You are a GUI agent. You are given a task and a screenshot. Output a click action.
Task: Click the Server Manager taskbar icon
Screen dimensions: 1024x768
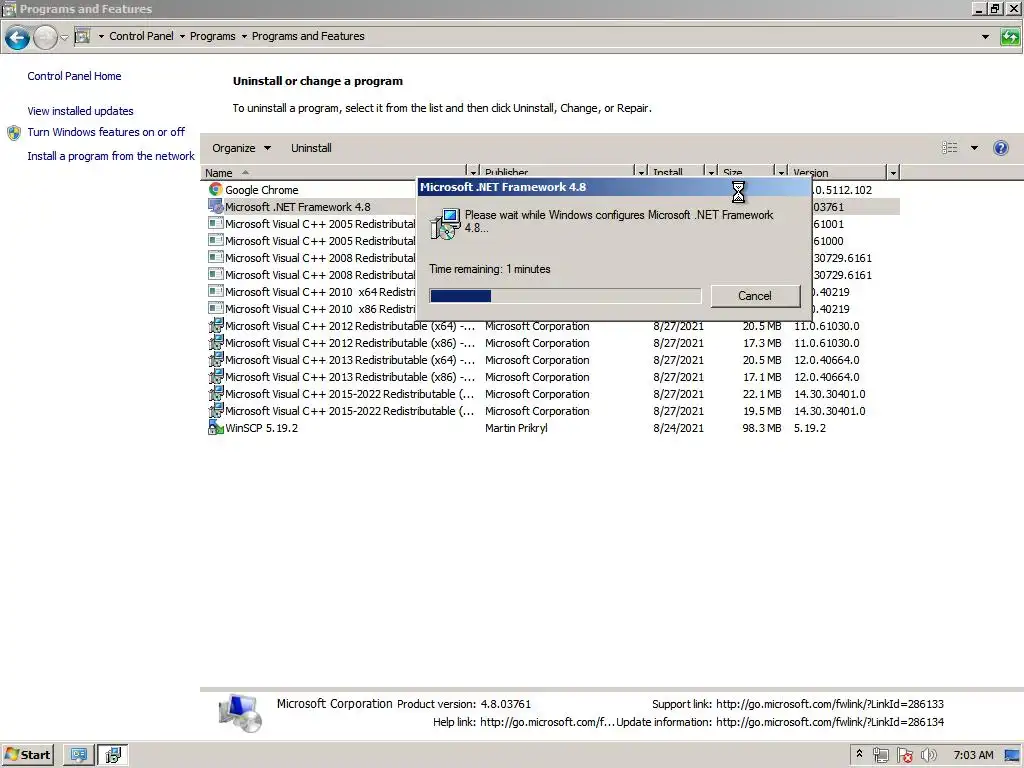[78, 755]
